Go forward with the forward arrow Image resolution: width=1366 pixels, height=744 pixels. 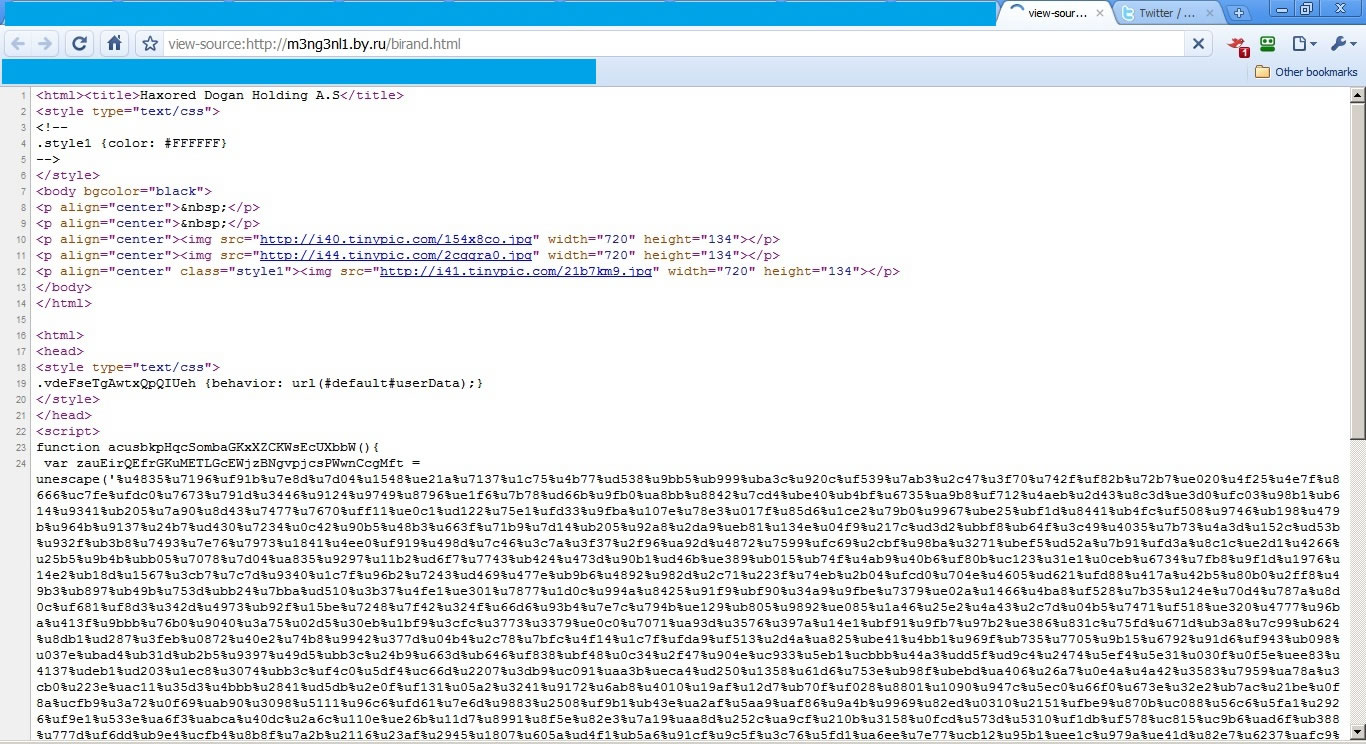[45, 43]
